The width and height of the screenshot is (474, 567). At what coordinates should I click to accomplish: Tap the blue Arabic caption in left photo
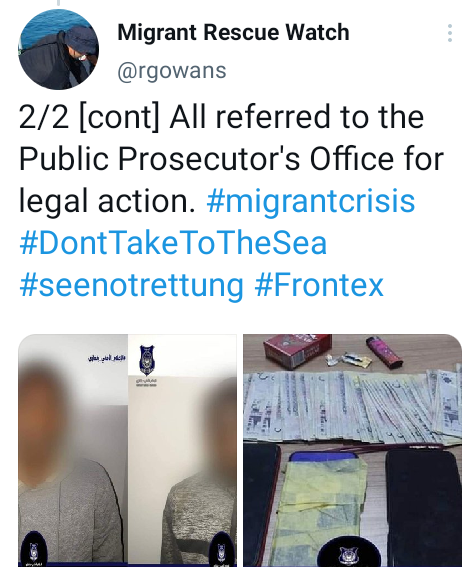(x=107, y=358)
